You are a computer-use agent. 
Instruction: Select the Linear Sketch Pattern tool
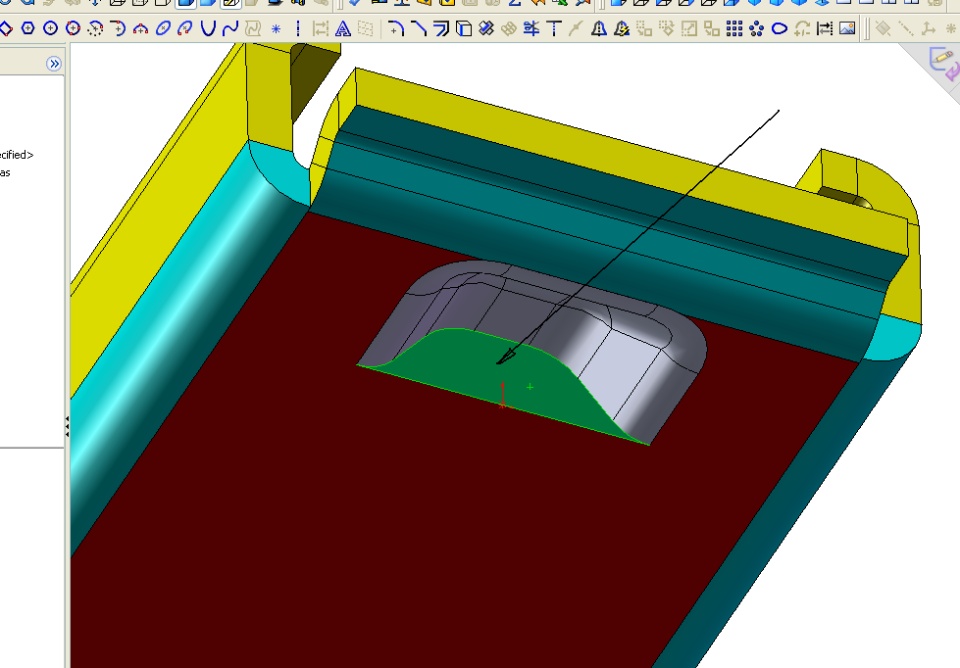pyautogui.click(x=734, y=28)
